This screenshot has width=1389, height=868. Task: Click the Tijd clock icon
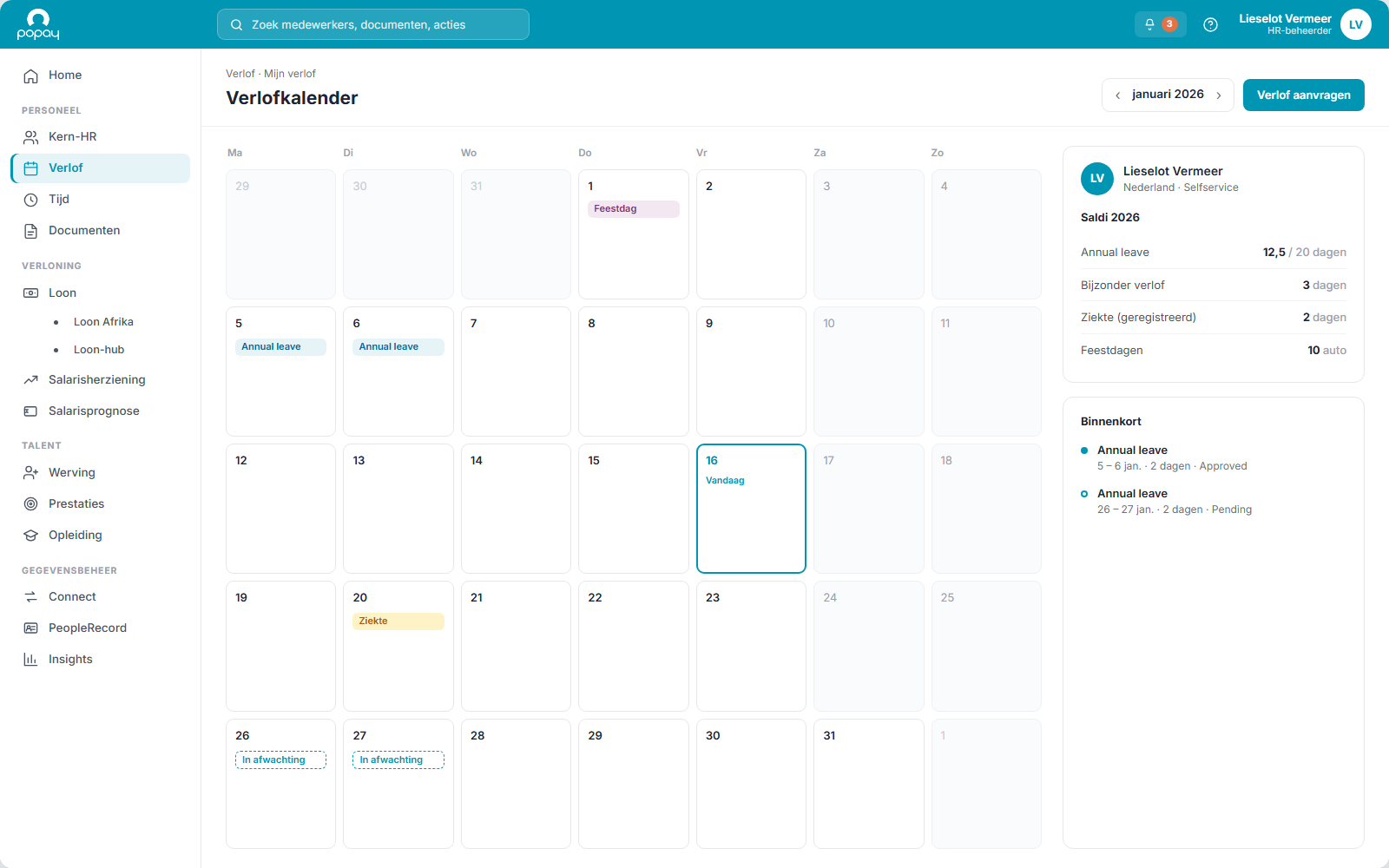tap(31, 200)
